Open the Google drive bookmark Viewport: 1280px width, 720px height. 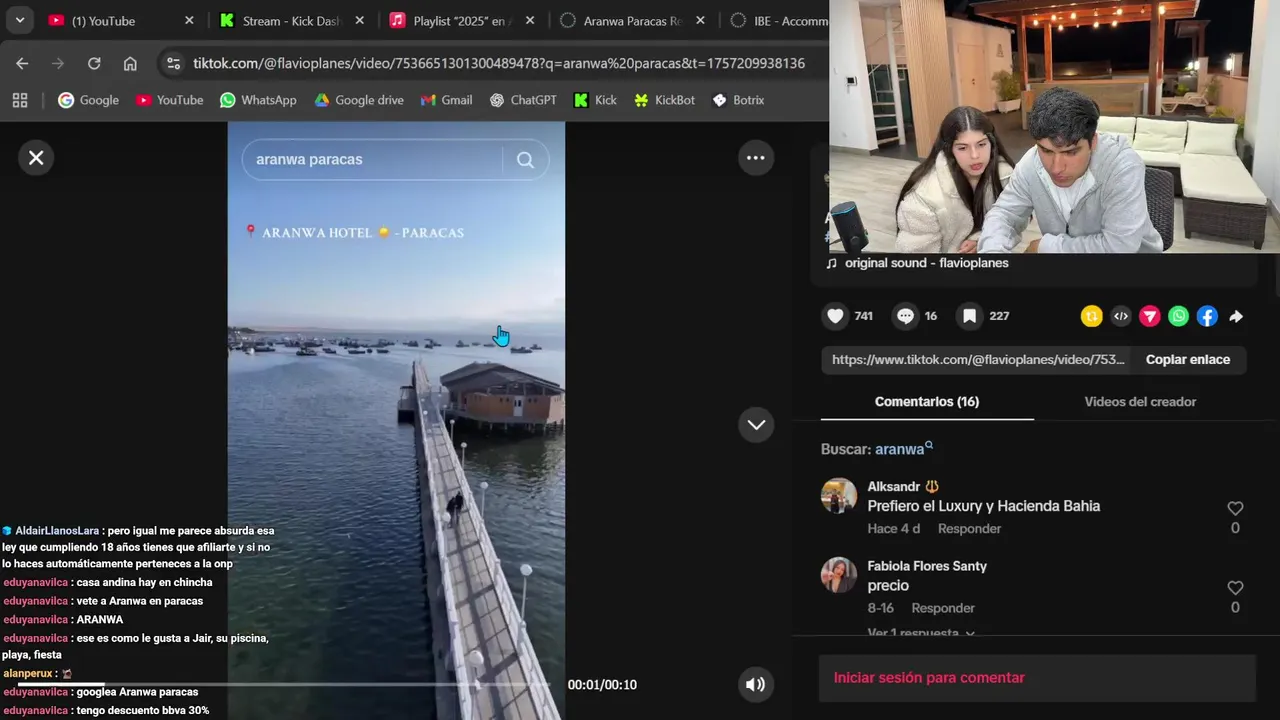[359, 100]
